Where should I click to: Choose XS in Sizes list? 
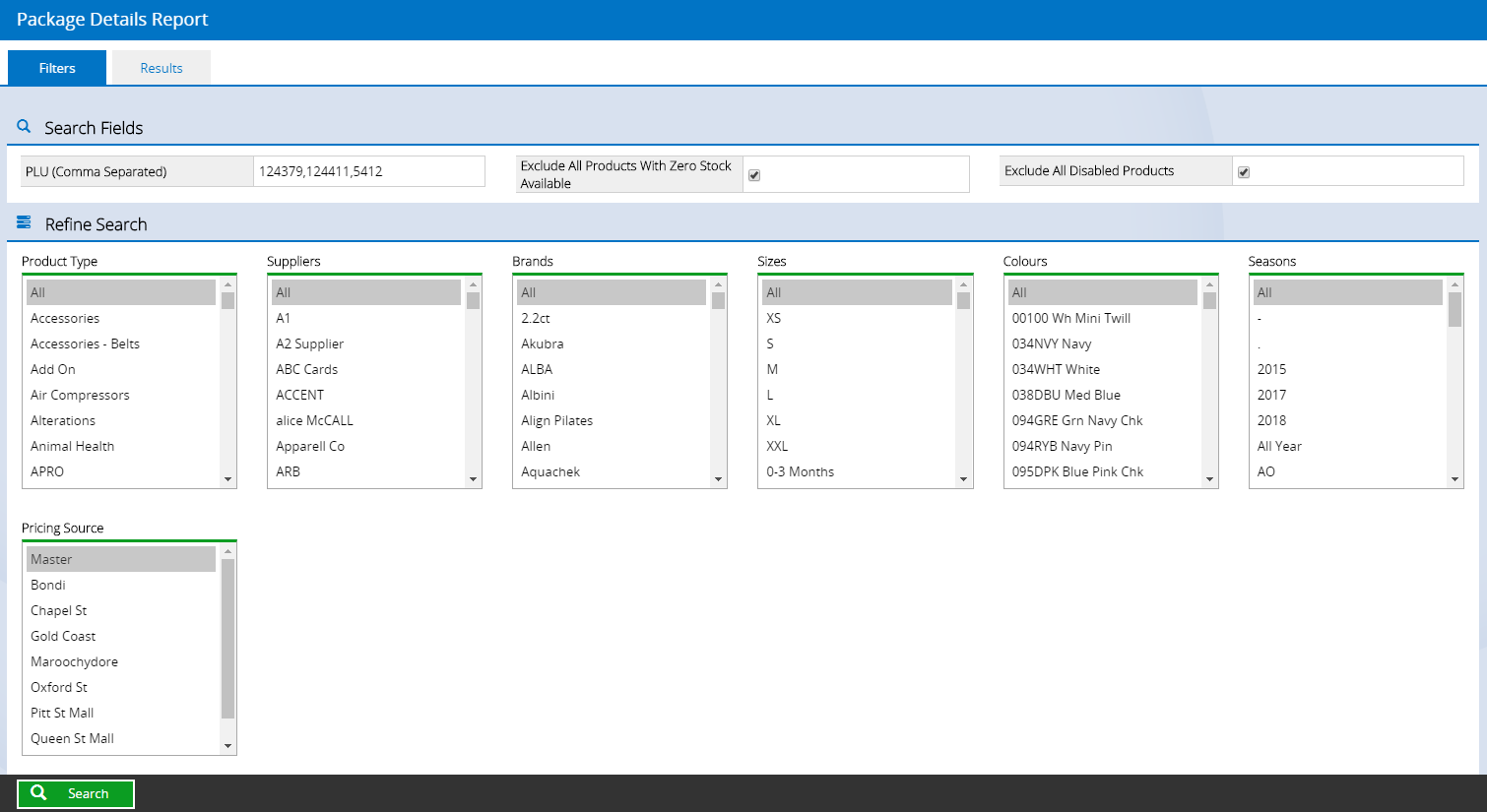pos(857,318)
